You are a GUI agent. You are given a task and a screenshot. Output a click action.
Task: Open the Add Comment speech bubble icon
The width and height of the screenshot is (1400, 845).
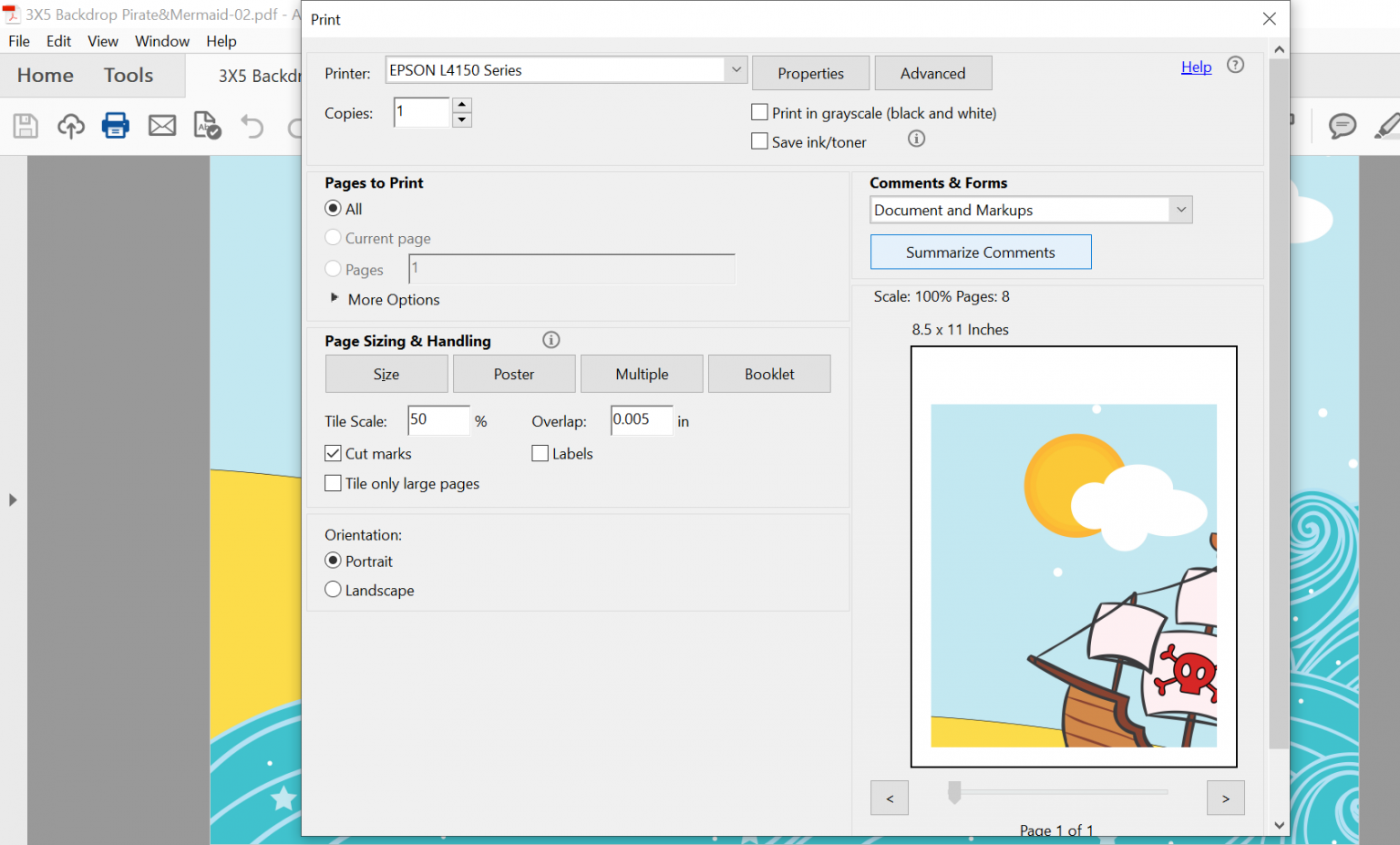pyautogui.click(x=1343, y=127)
